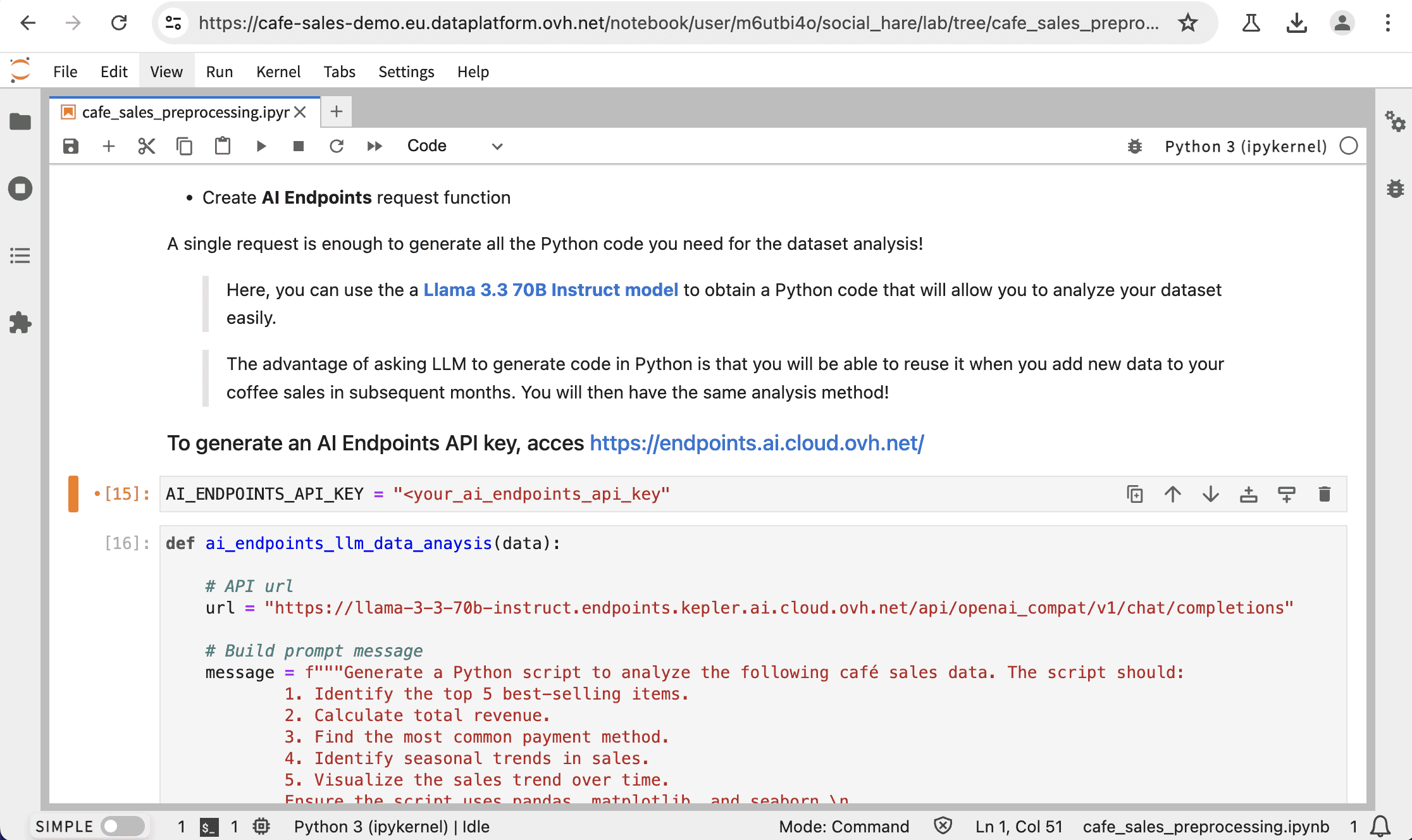The width and height of the screenshot is (1412, 840).
Task: Open Debugger panel in right sidebar
Action: coord(1395,188)
